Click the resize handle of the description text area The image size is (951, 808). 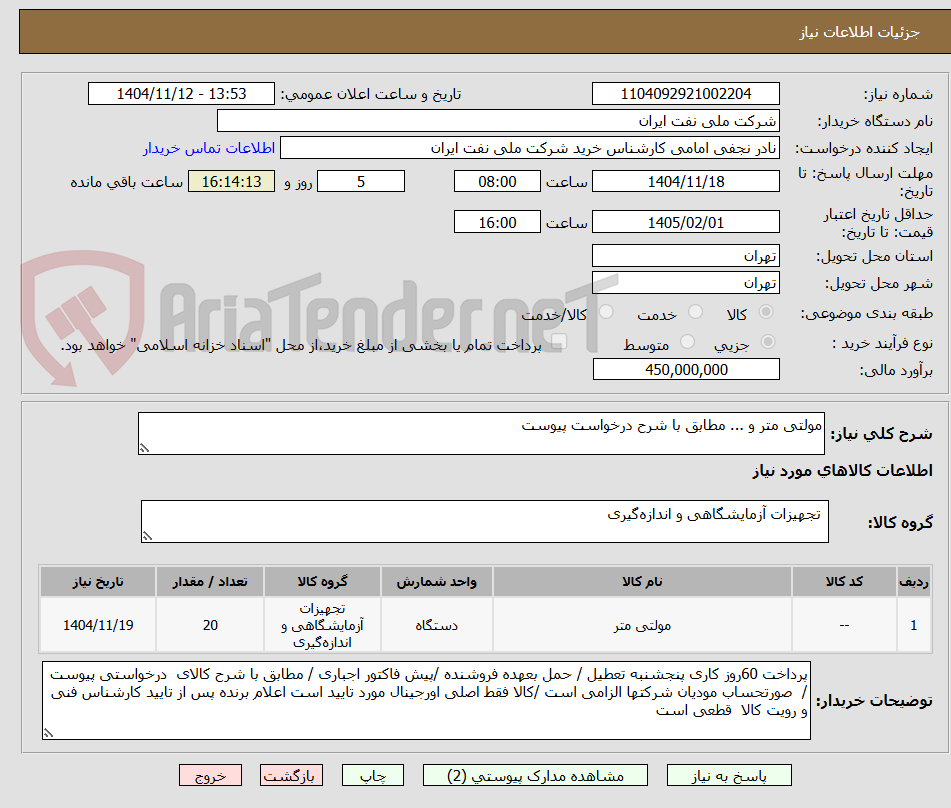click(144, 448)
